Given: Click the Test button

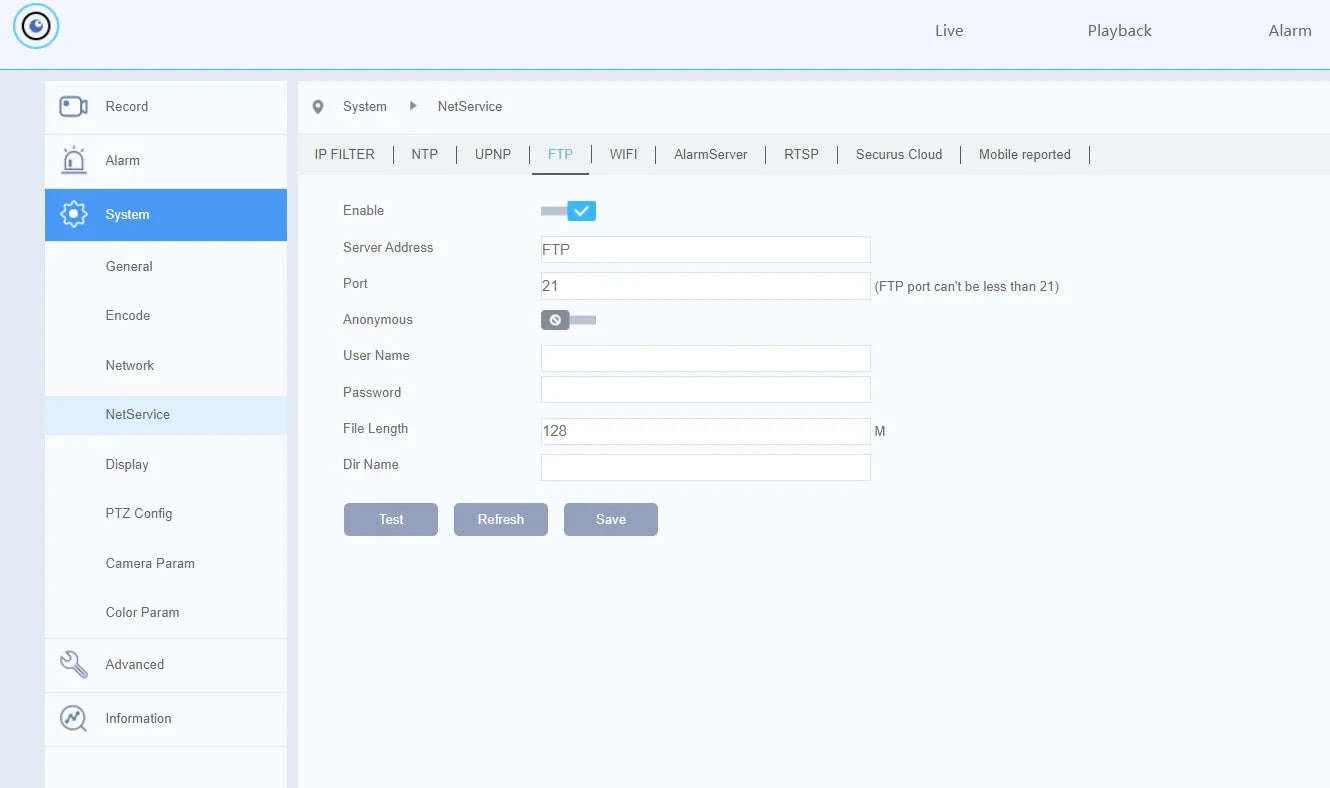Looking at the screenshot, I should [x=391, y=519].
